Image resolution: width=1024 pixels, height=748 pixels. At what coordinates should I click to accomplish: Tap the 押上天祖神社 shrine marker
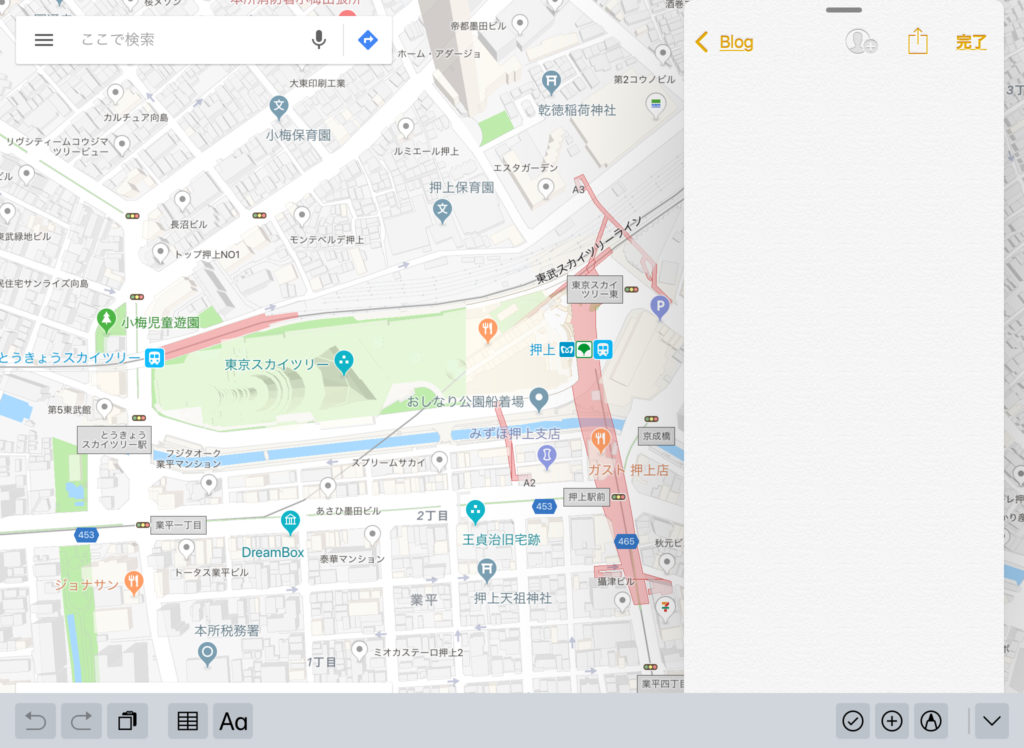coord(486,570)
